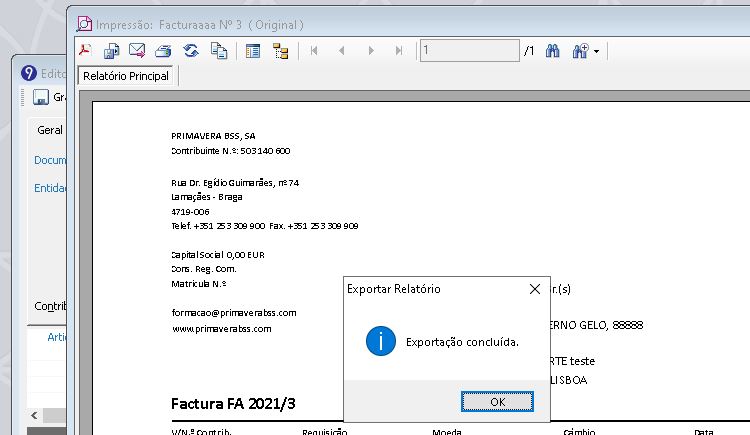Send the report by email
Image resolution: width=750 pixels, height=435 pixels.
[137, 50]
